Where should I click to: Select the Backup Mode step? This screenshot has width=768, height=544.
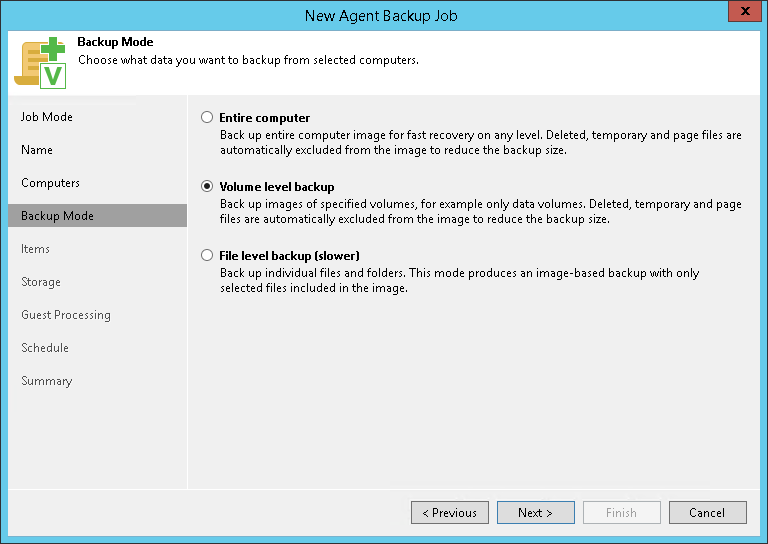[x=57, y=216]
